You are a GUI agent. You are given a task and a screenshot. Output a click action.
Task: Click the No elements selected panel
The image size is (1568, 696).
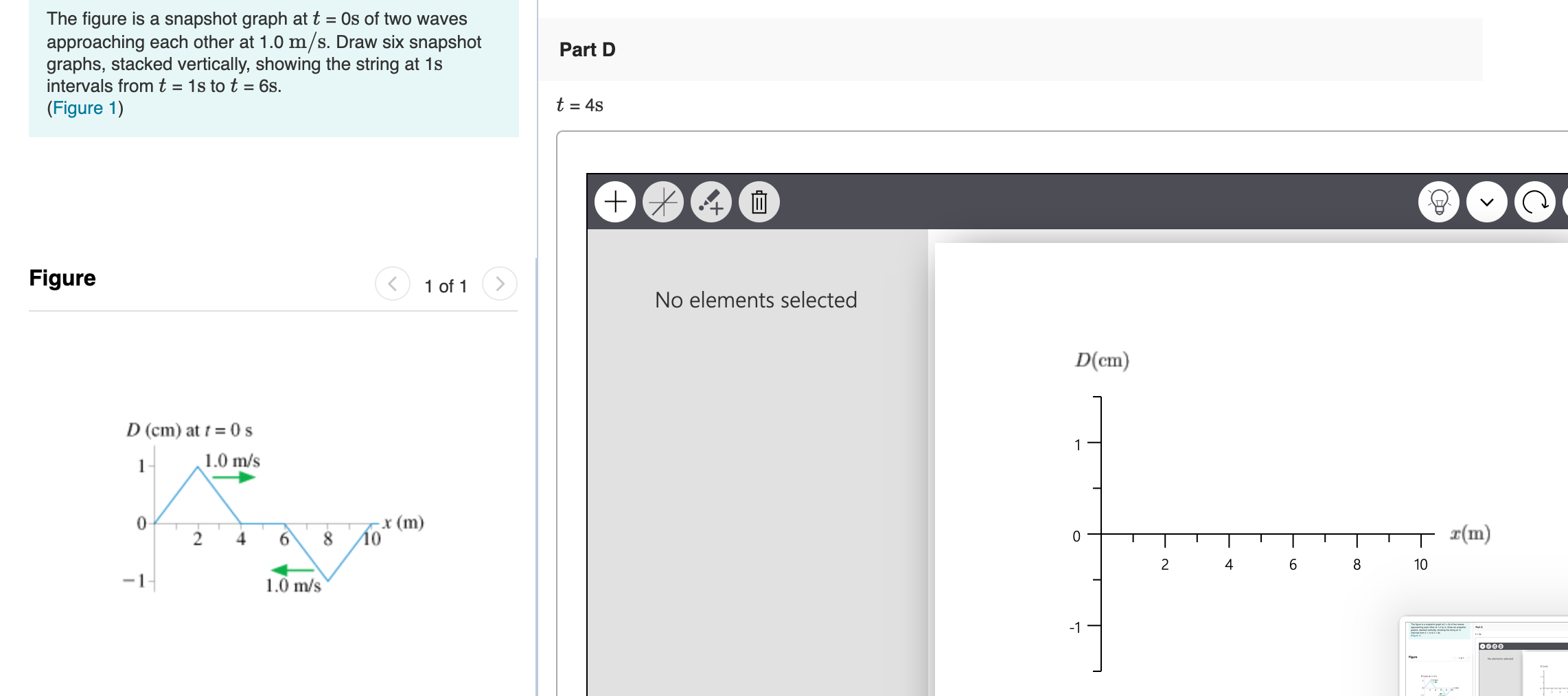pyautogui.click(x=755, y=299)
